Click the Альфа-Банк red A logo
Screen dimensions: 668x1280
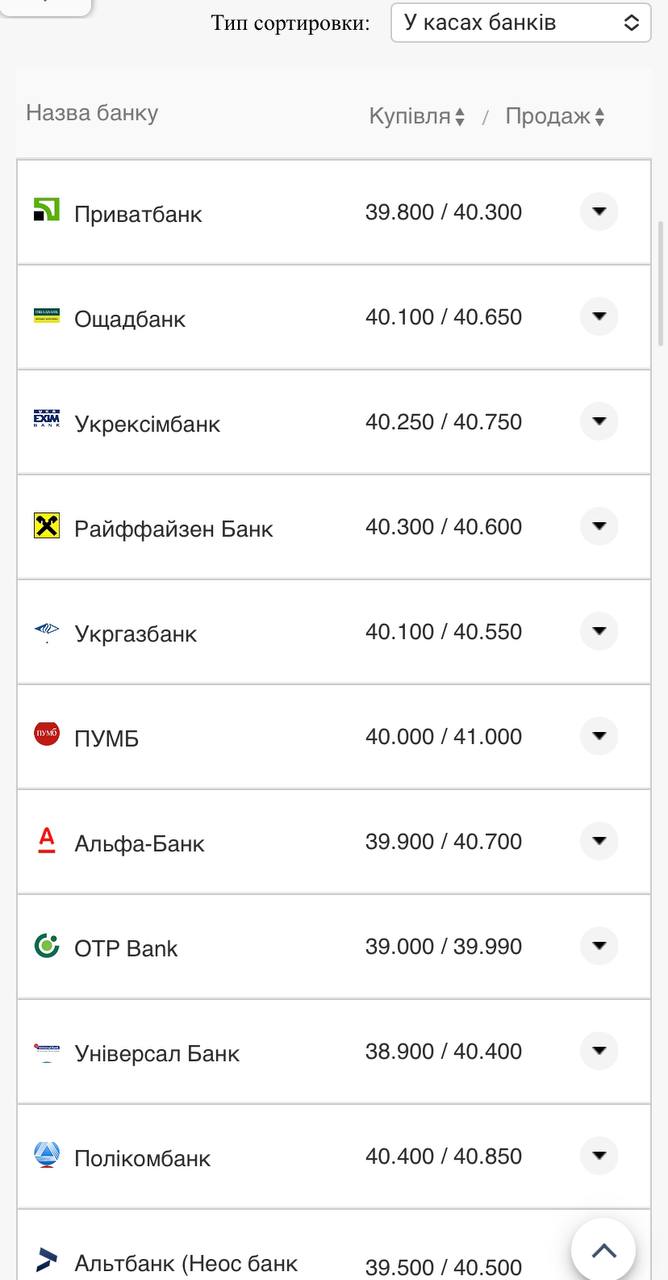pyautogui.click(x=47, y=840)
